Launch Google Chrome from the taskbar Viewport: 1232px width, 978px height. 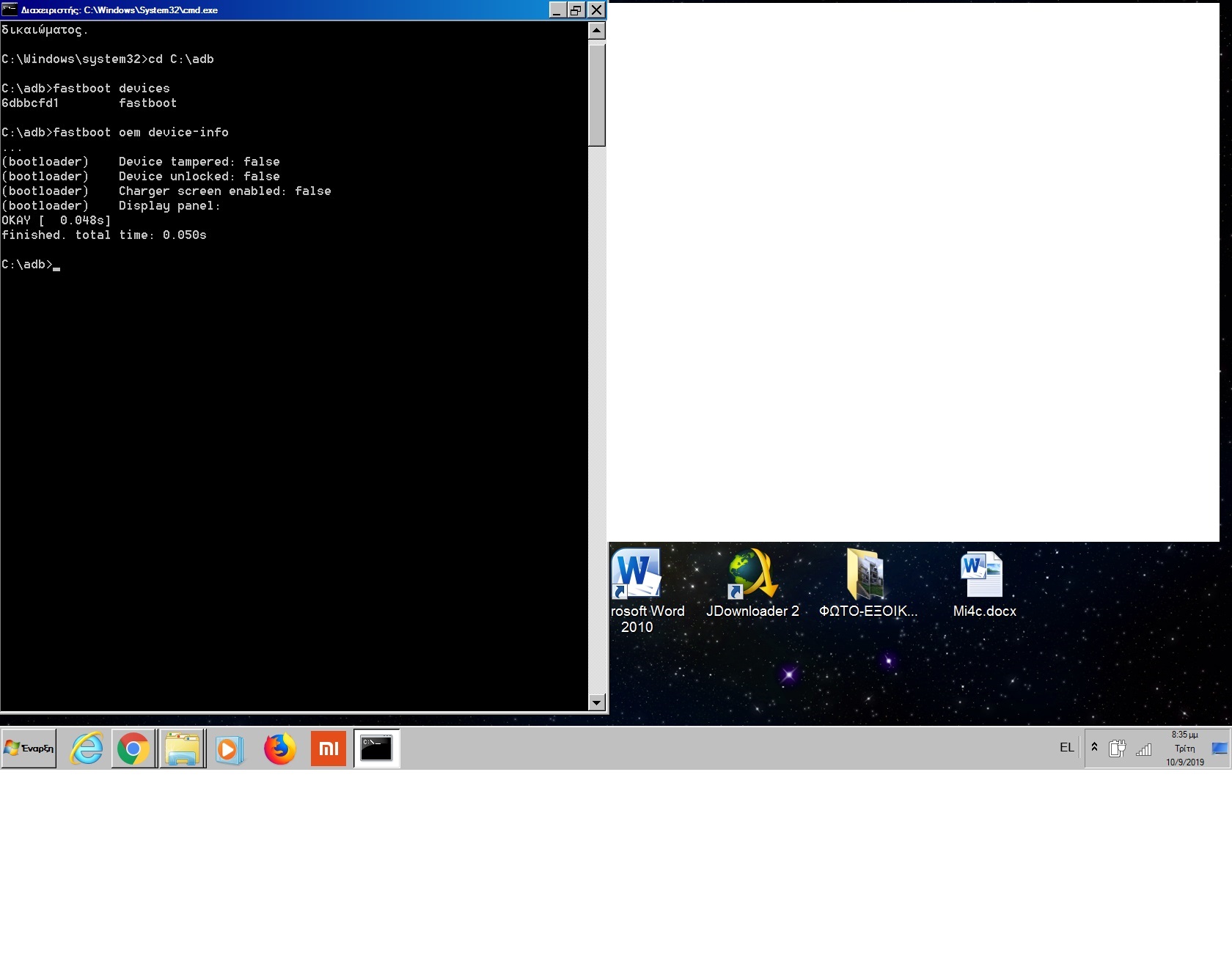(x=133, y=749)
